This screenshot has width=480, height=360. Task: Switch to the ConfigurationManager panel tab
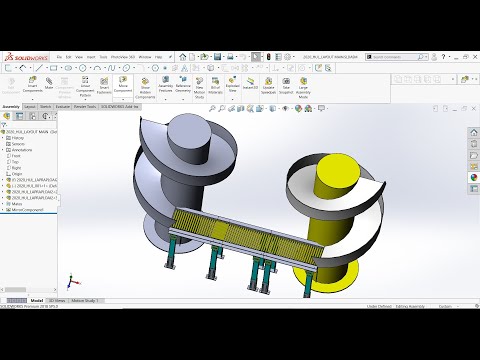click(33, 116)
